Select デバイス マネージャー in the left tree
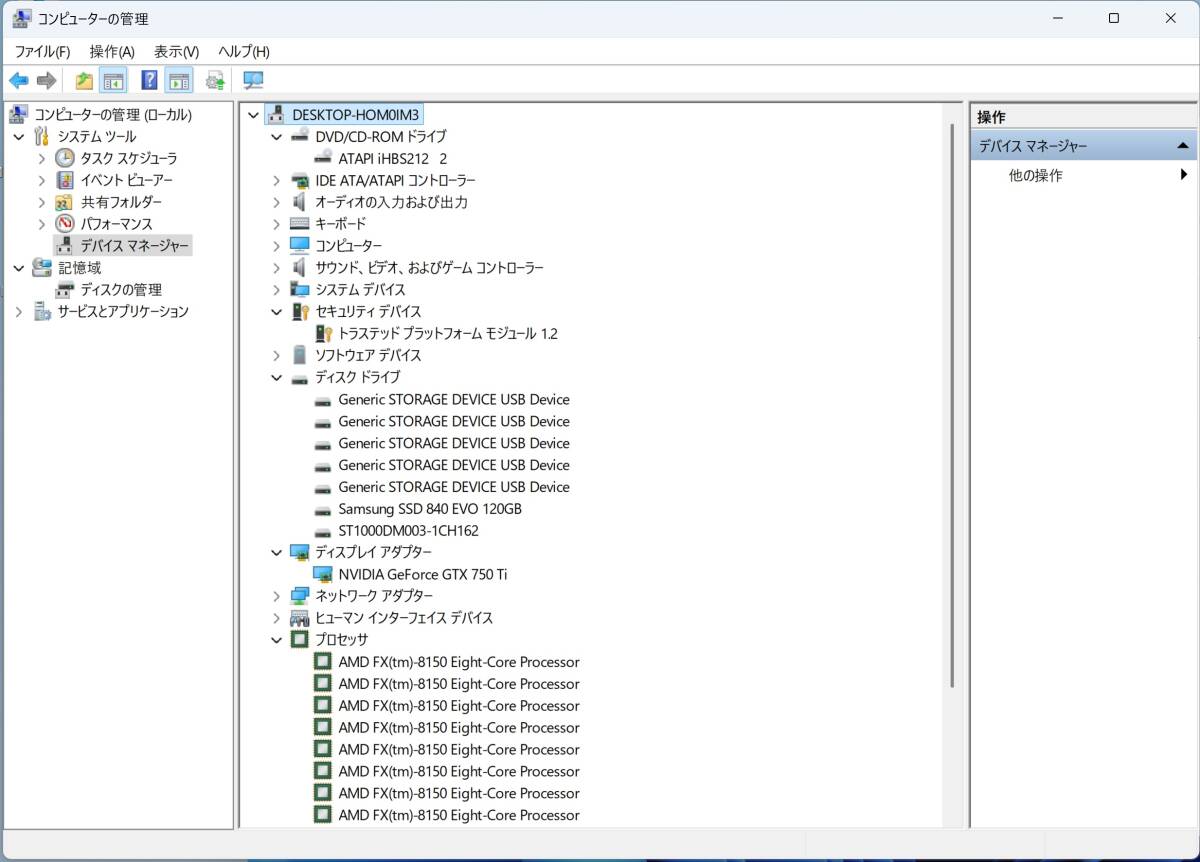This screenshot has width=1200, height=862. (x=134, y=246)
